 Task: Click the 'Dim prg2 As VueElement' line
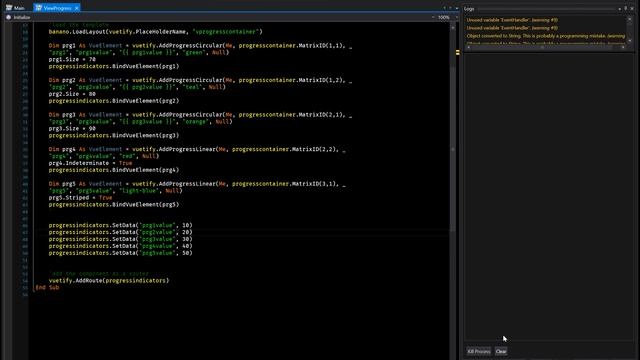pos(200,80)
